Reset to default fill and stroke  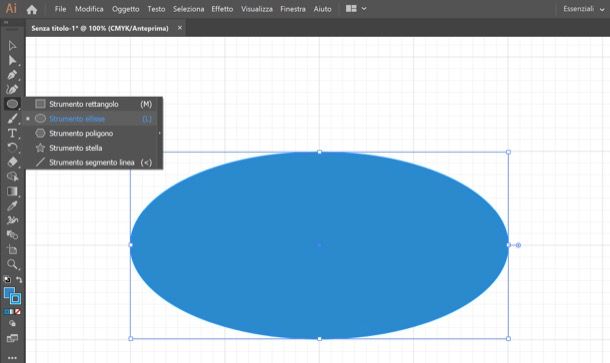7,279
